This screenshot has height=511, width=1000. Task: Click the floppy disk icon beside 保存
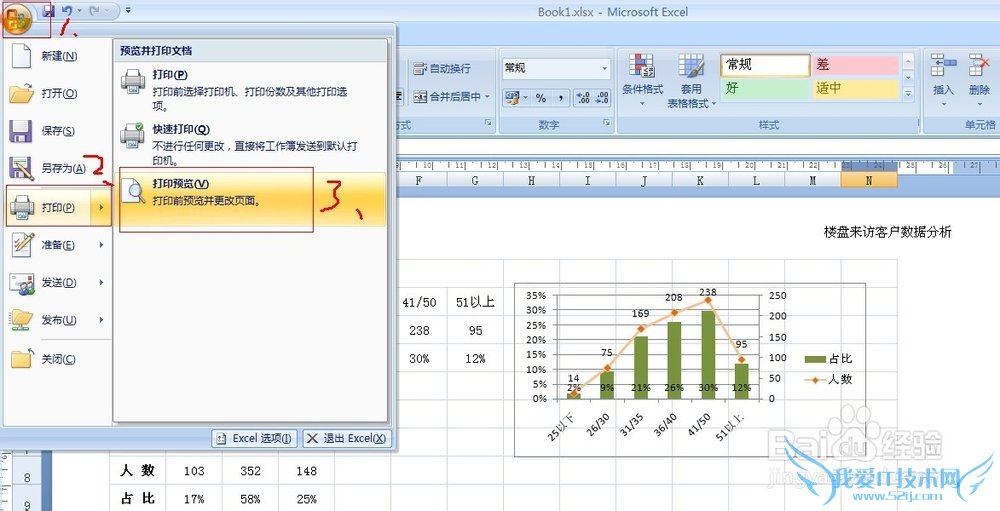click(21, 131)
